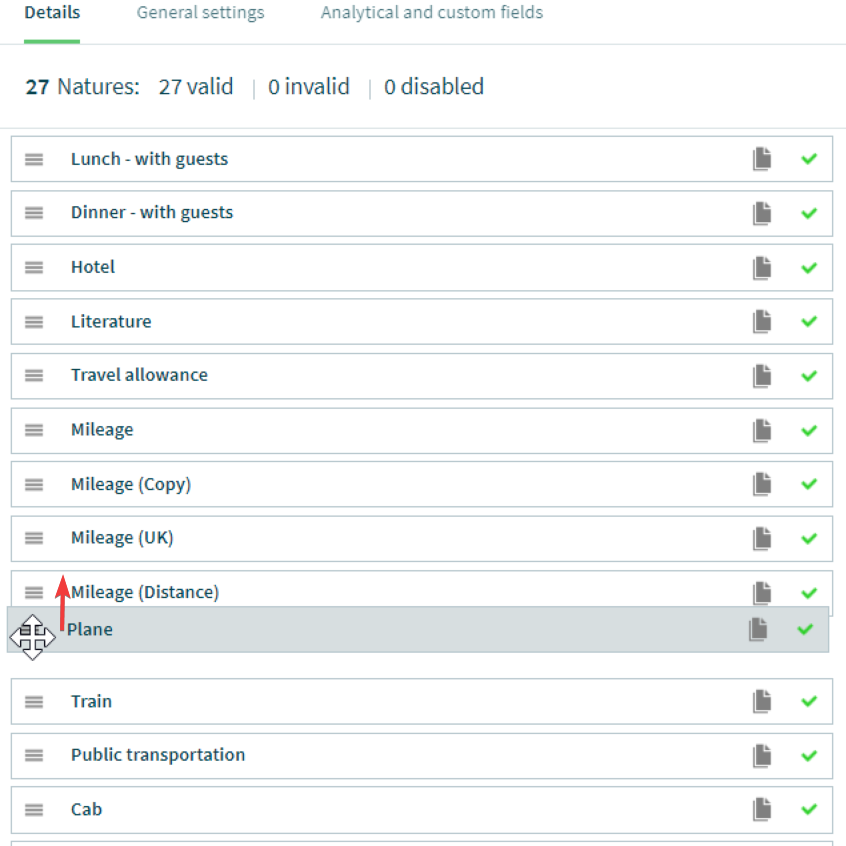Click the duplicate icon for Public transportation

(x=761, y=755)
